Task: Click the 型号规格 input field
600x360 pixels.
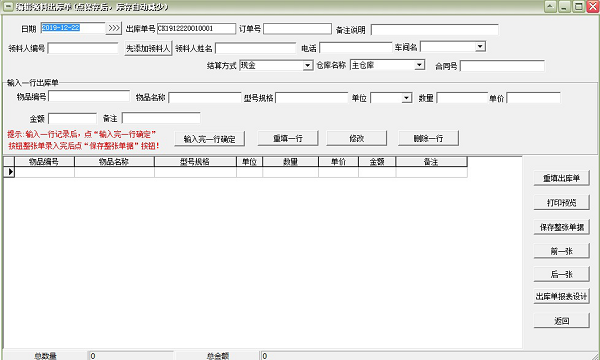Action: (x=311, y=98)
